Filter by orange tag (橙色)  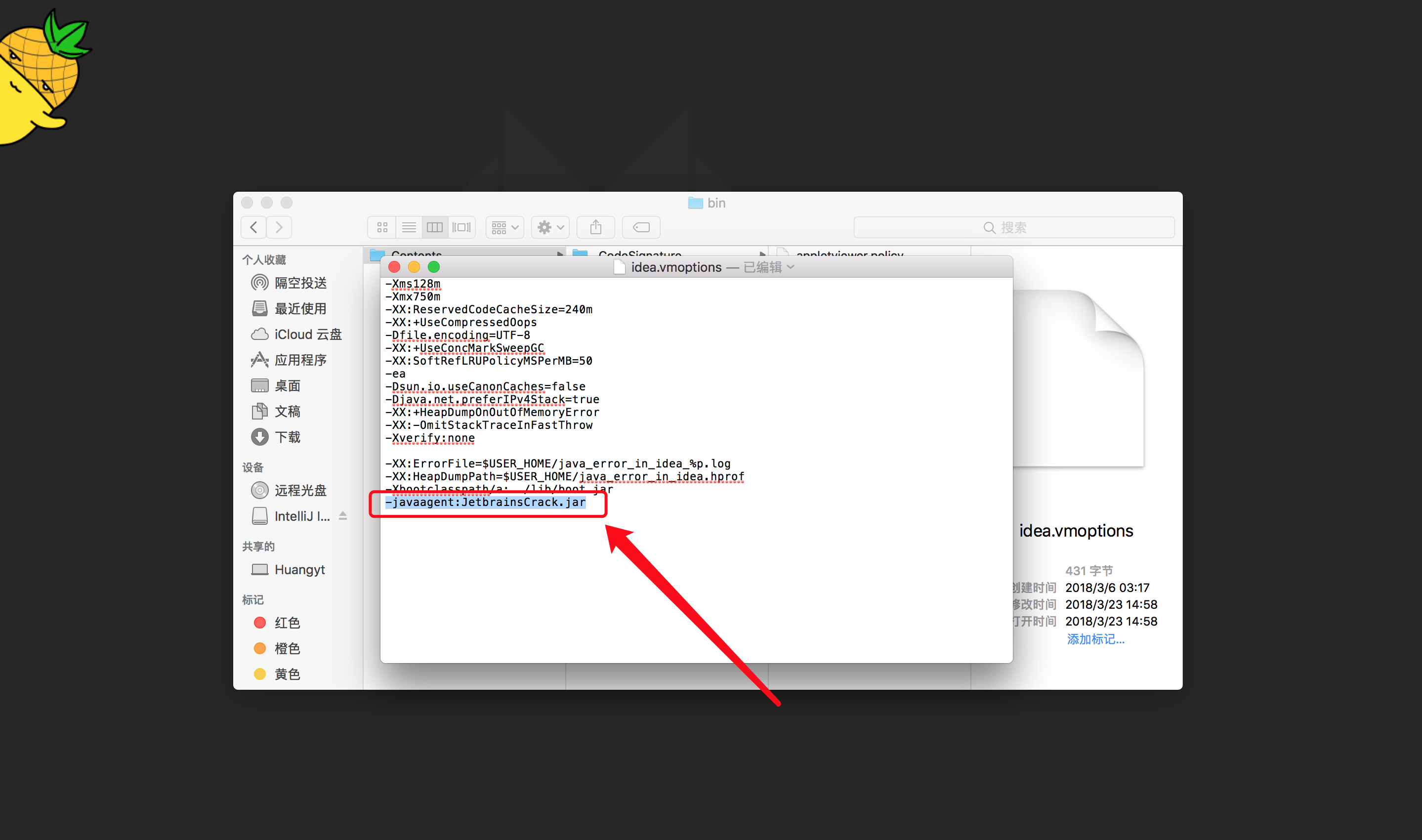[299, 649]
